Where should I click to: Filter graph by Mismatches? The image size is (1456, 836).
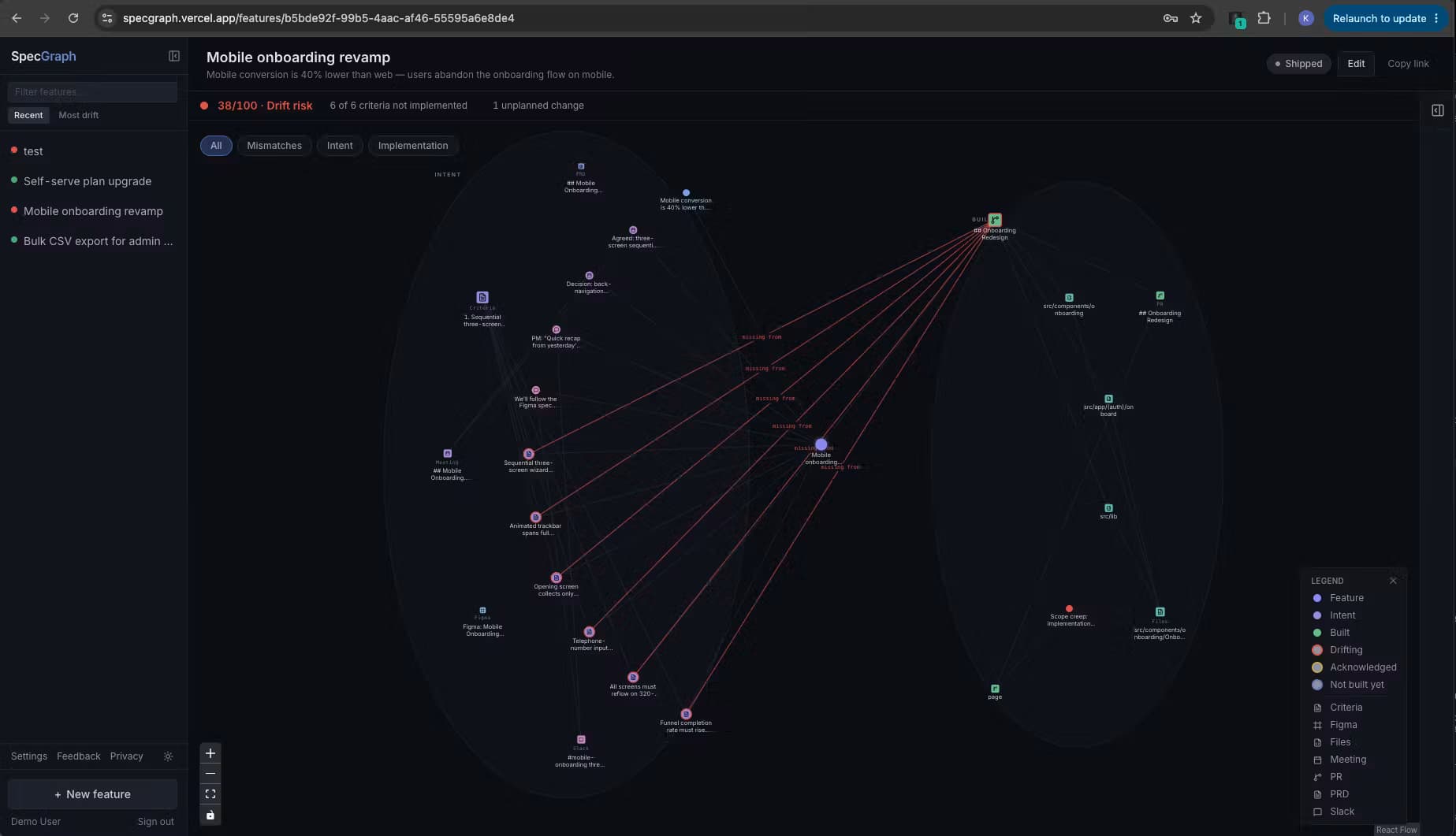coord(274,146)
